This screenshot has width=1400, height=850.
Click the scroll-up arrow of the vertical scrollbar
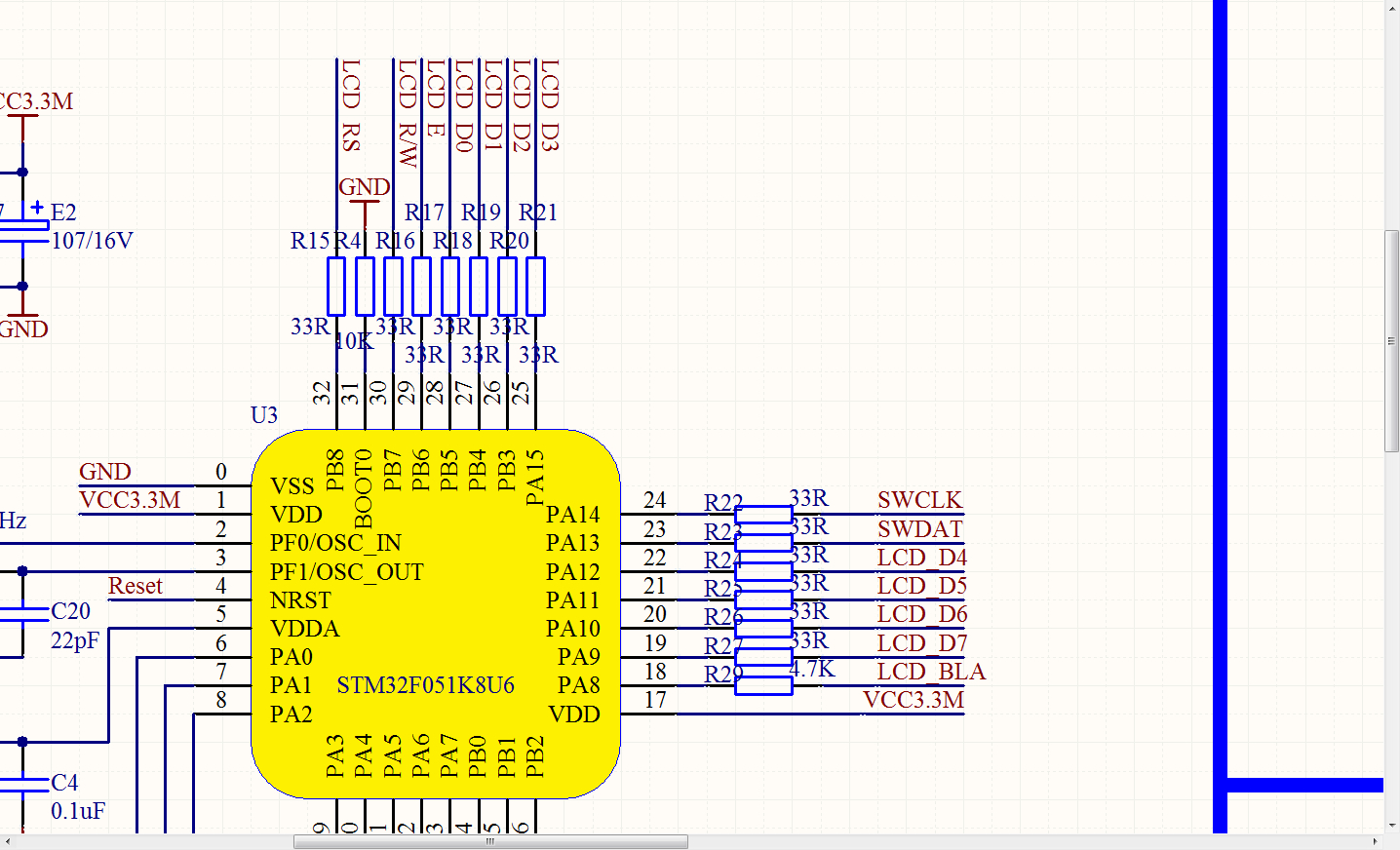(1392, 8)
